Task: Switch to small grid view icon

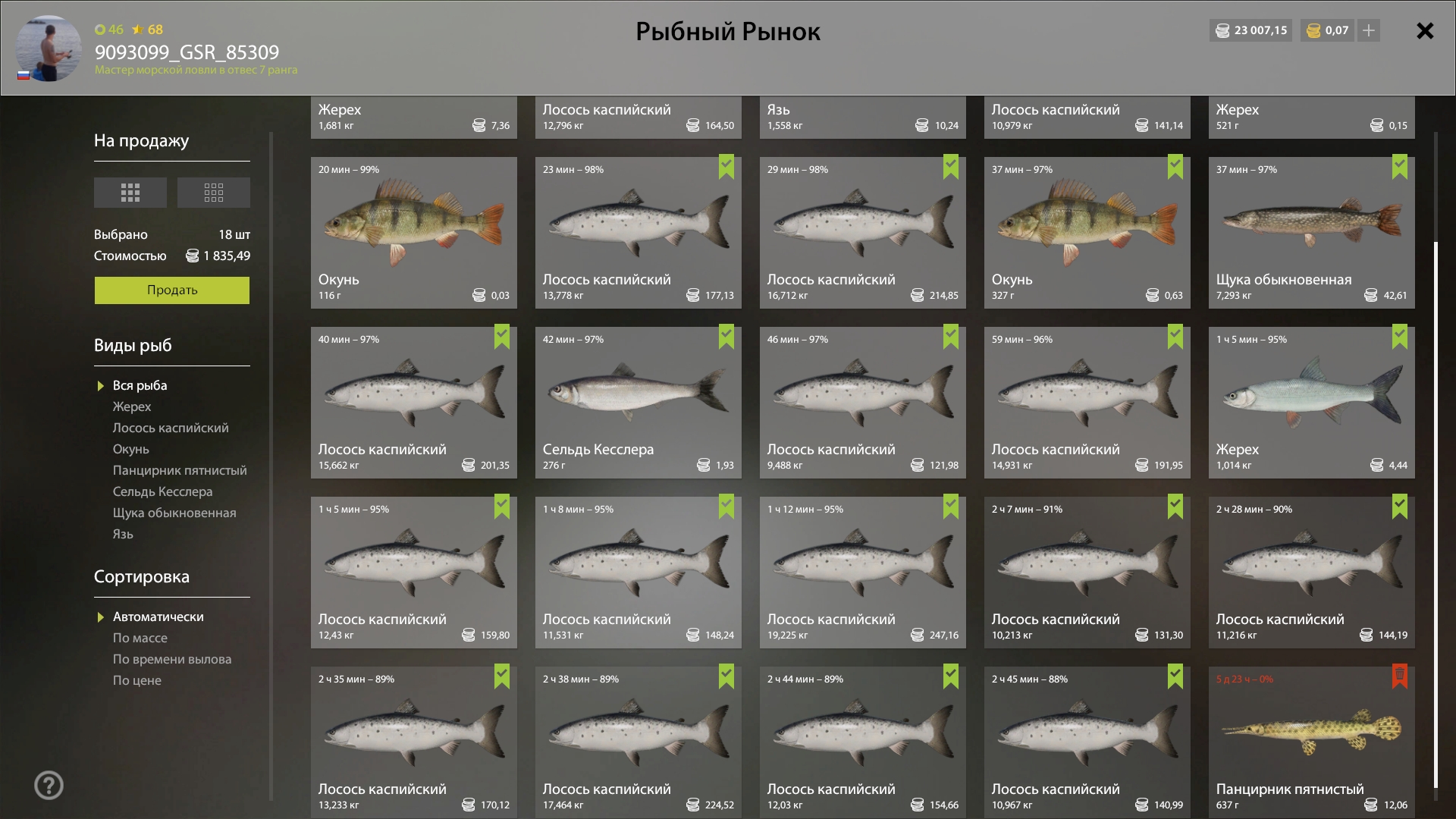Action: click(214, 193)
